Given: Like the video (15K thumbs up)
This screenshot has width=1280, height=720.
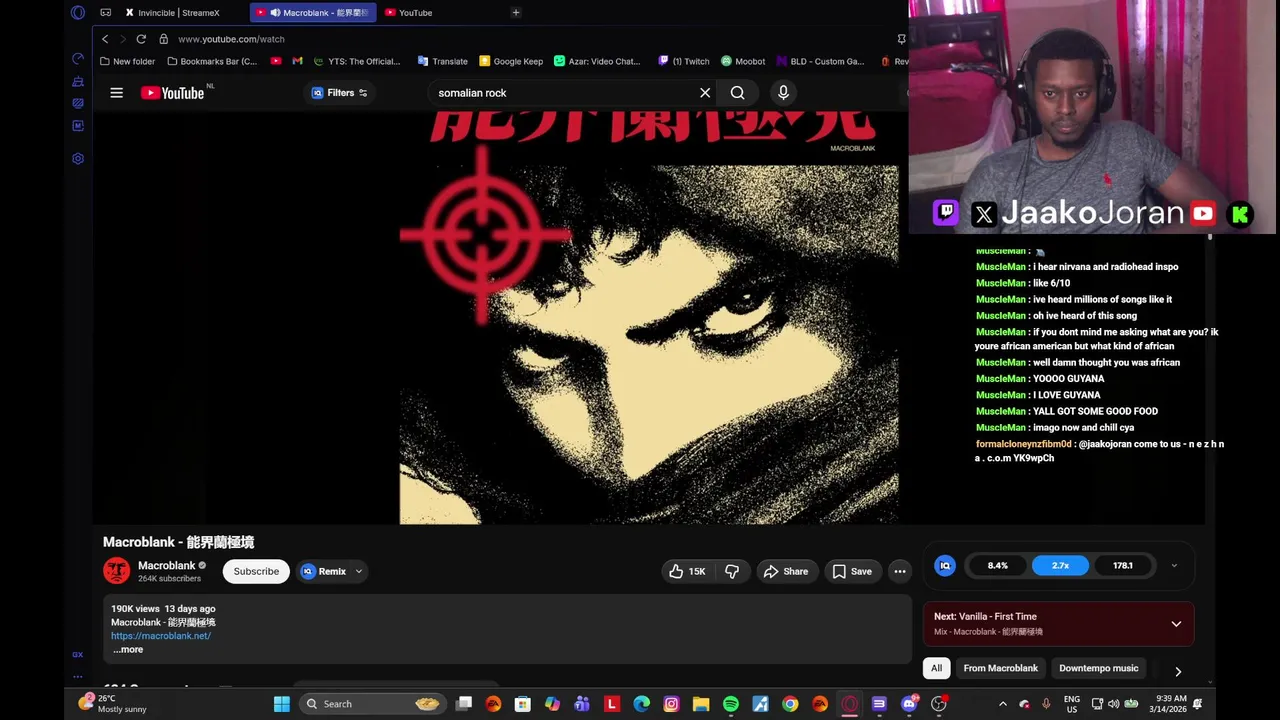Looking at the screenshot, I should [687, 571].
